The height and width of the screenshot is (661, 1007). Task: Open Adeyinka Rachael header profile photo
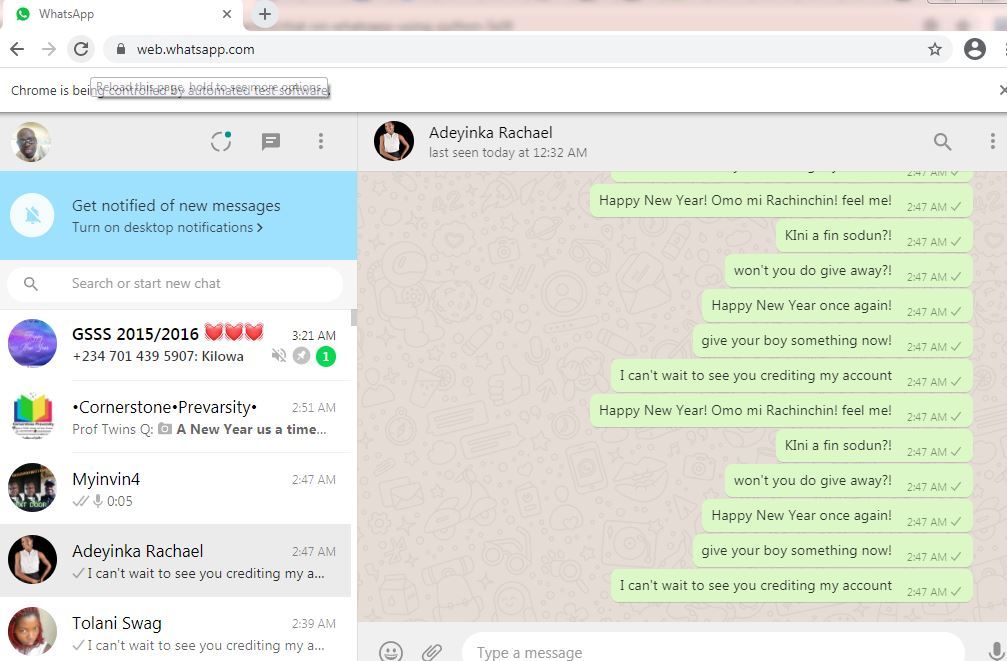click(394, 141)
